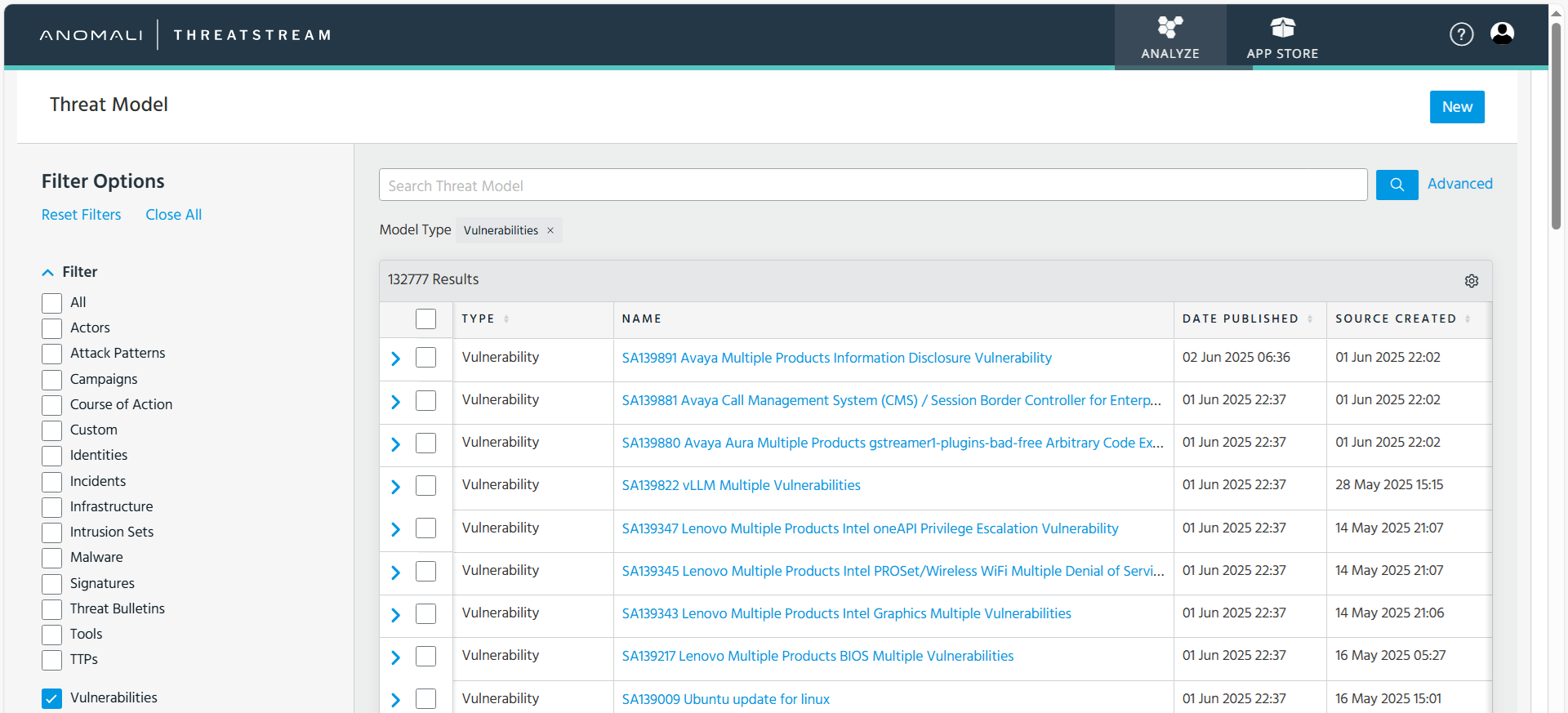Viewport: 1568px width, 713px height.
Task: Click Close All link
Action: tap(173, 215)
